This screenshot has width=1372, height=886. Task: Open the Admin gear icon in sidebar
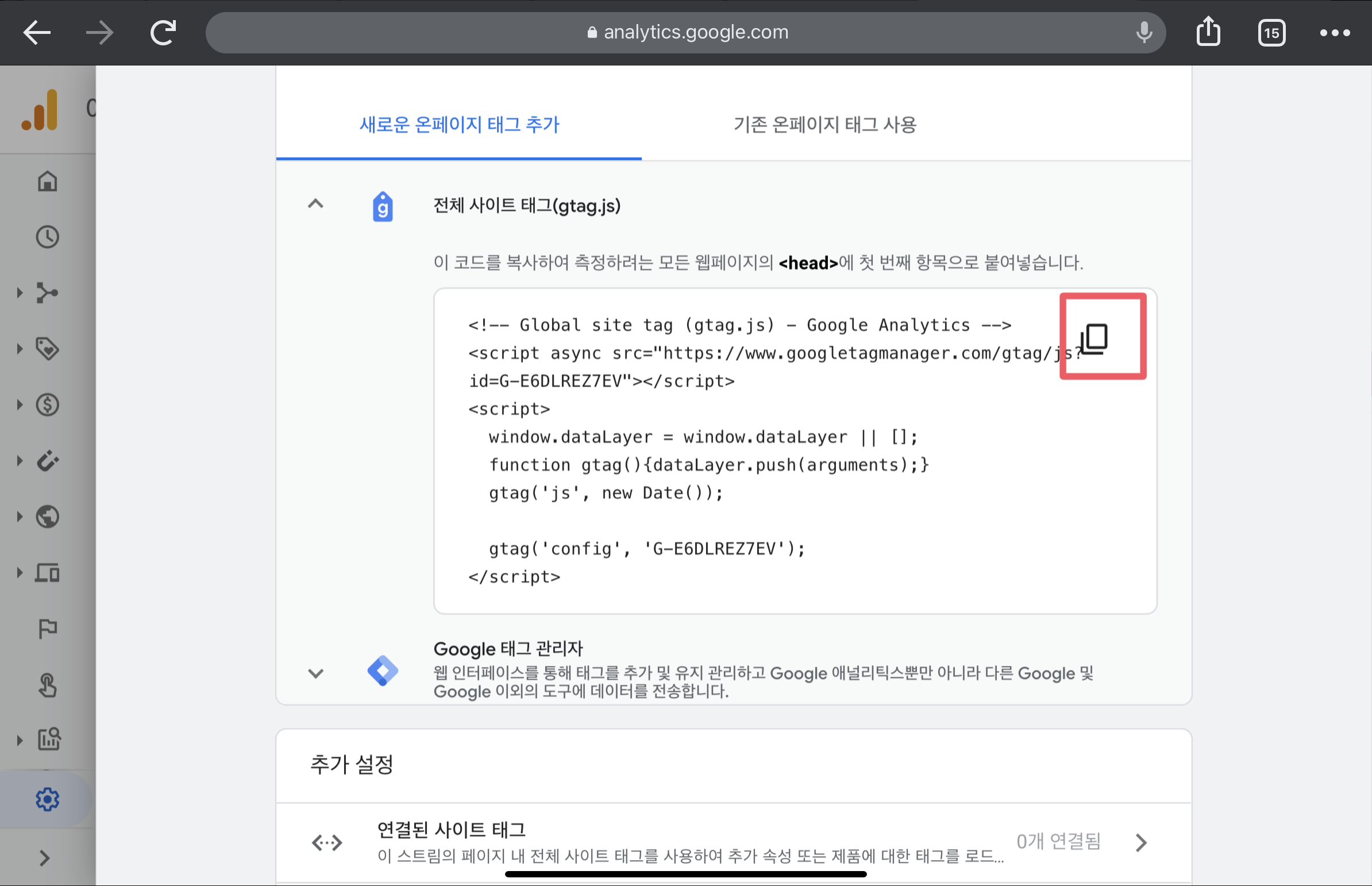pyautogui.click(x=48, y=799)
